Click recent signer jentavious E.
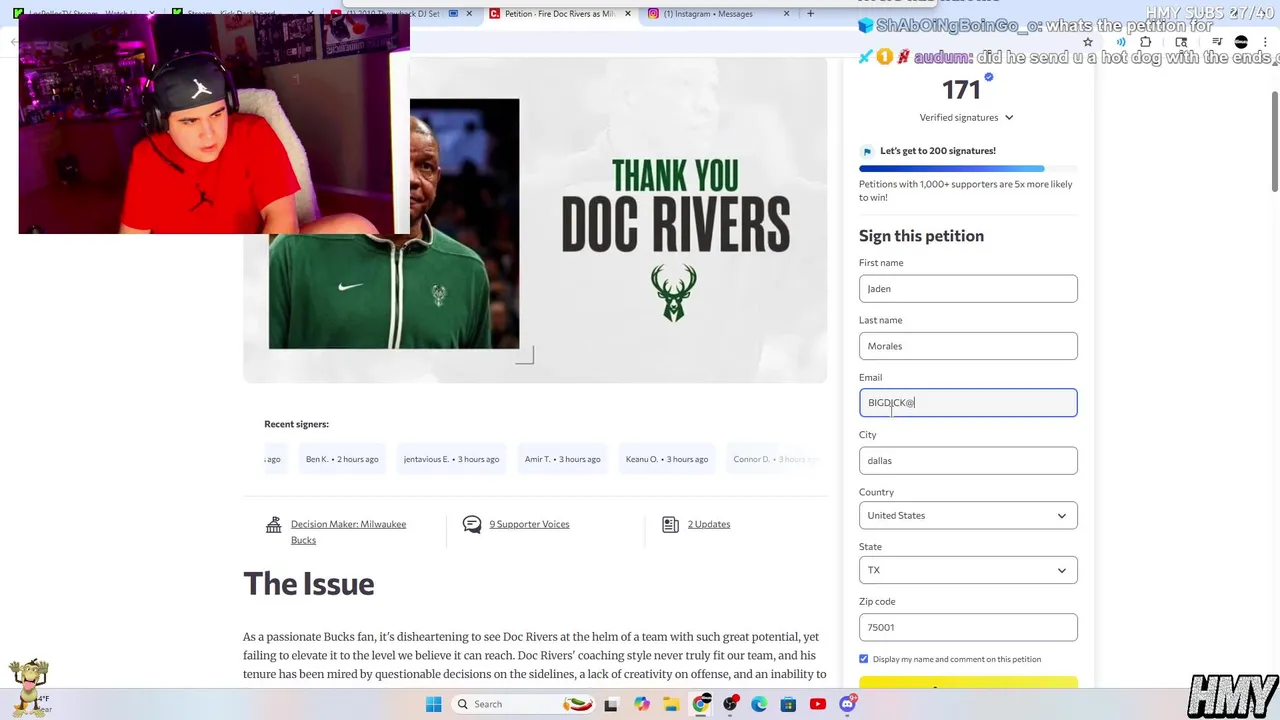 click(451, 459)
